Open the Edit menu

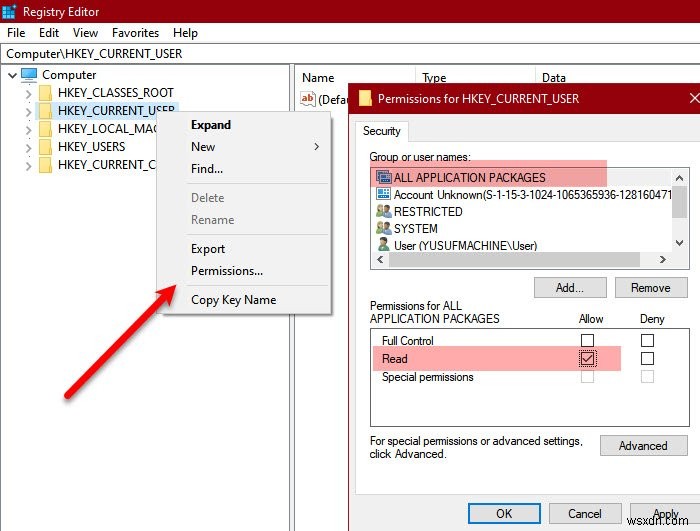coord(49,33)
